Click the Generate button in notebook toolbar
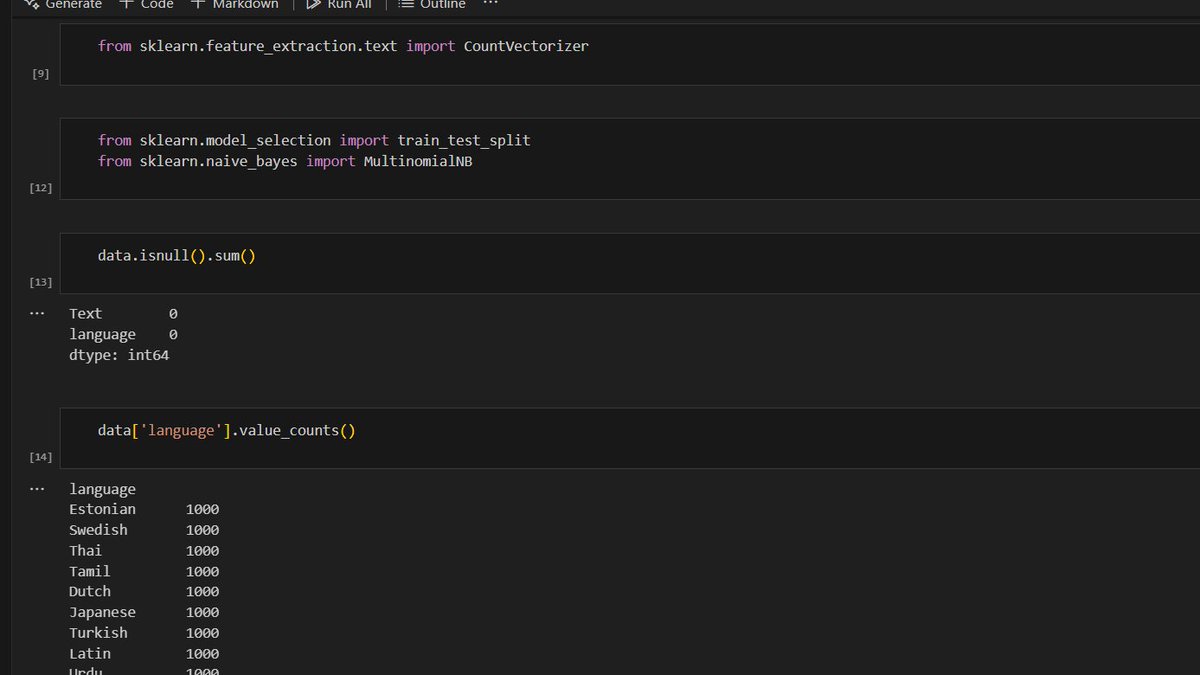The height and width of the screenshot is (675, 1200). (63, 4)
